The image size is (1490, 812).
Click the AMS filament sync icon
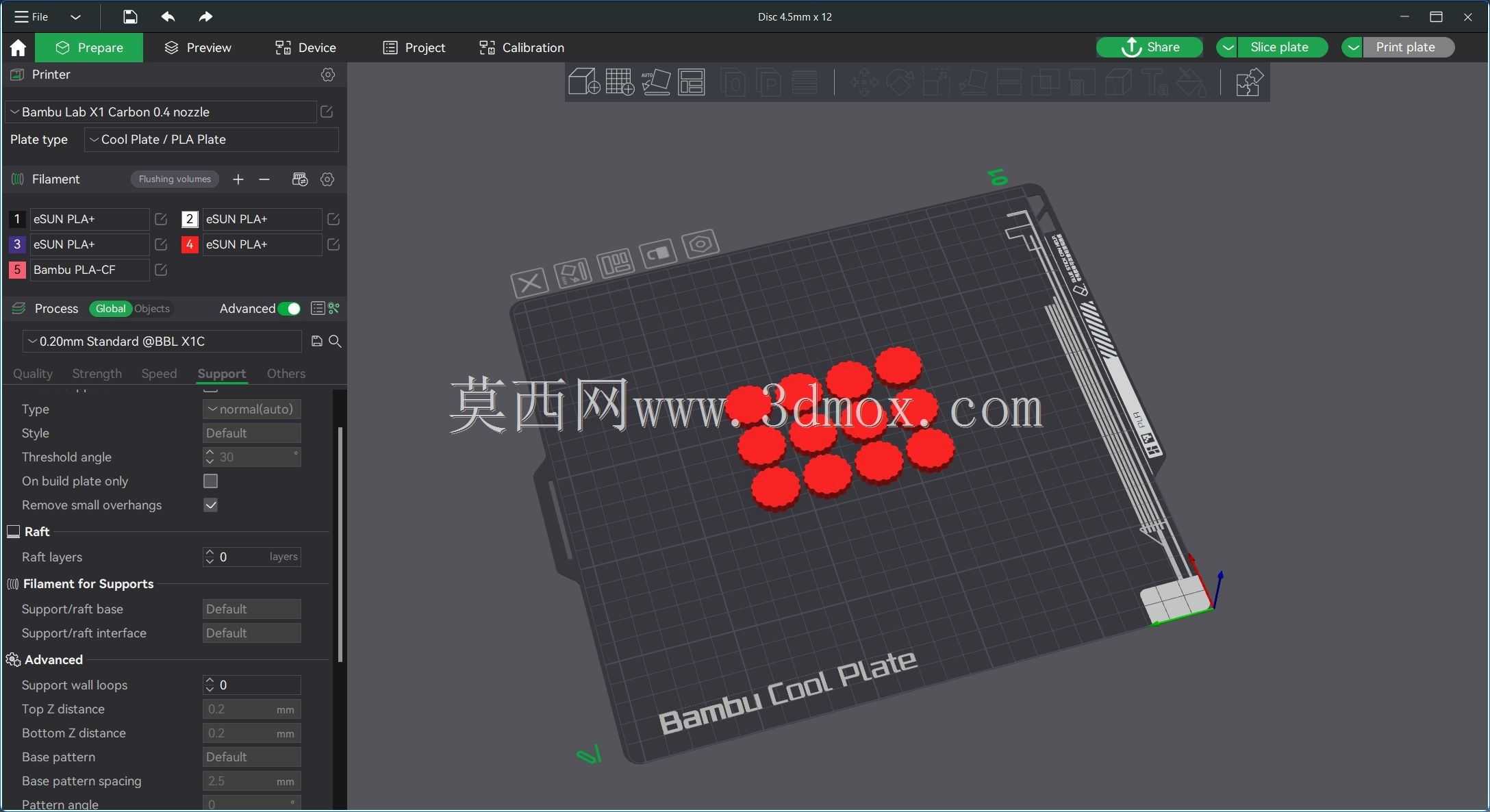click(300, 179)
